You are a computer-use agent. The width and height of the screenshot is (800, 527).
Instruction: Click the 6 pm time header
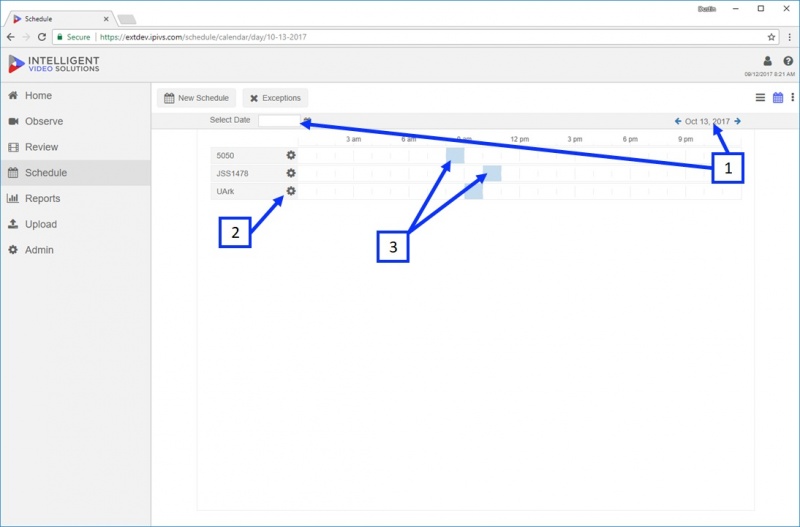click(x=630, y=139)
